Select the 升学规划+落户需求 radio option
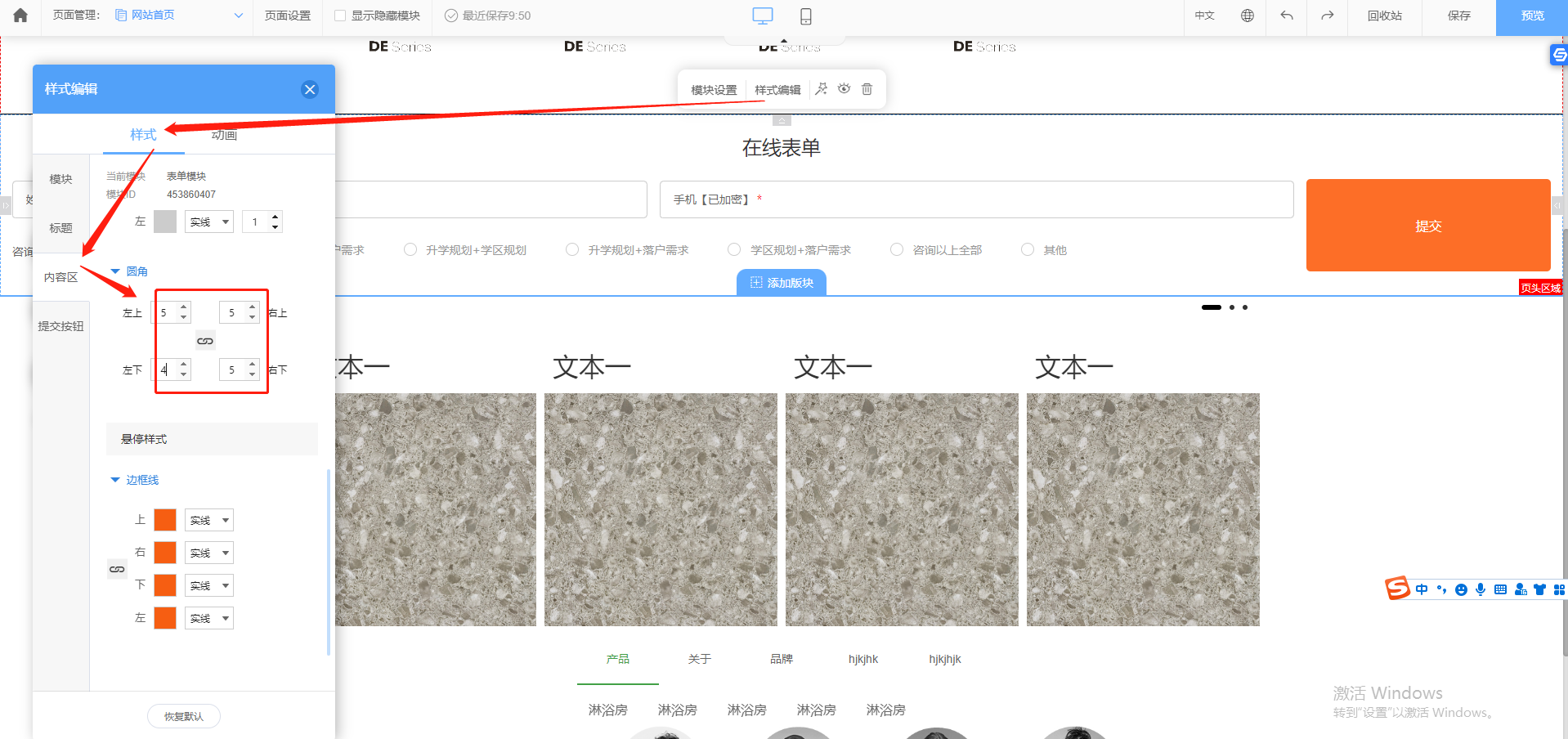 [x=572, y=250]
